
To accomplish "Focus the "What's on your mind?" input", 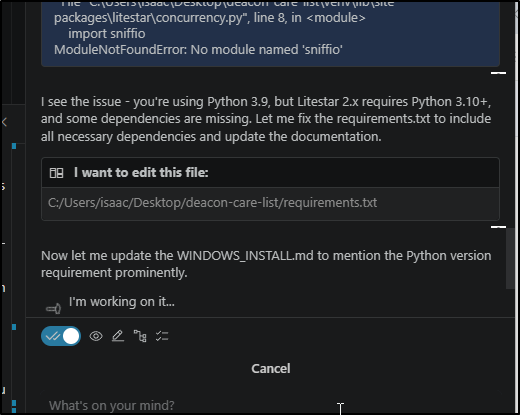I will pos(270,405).
